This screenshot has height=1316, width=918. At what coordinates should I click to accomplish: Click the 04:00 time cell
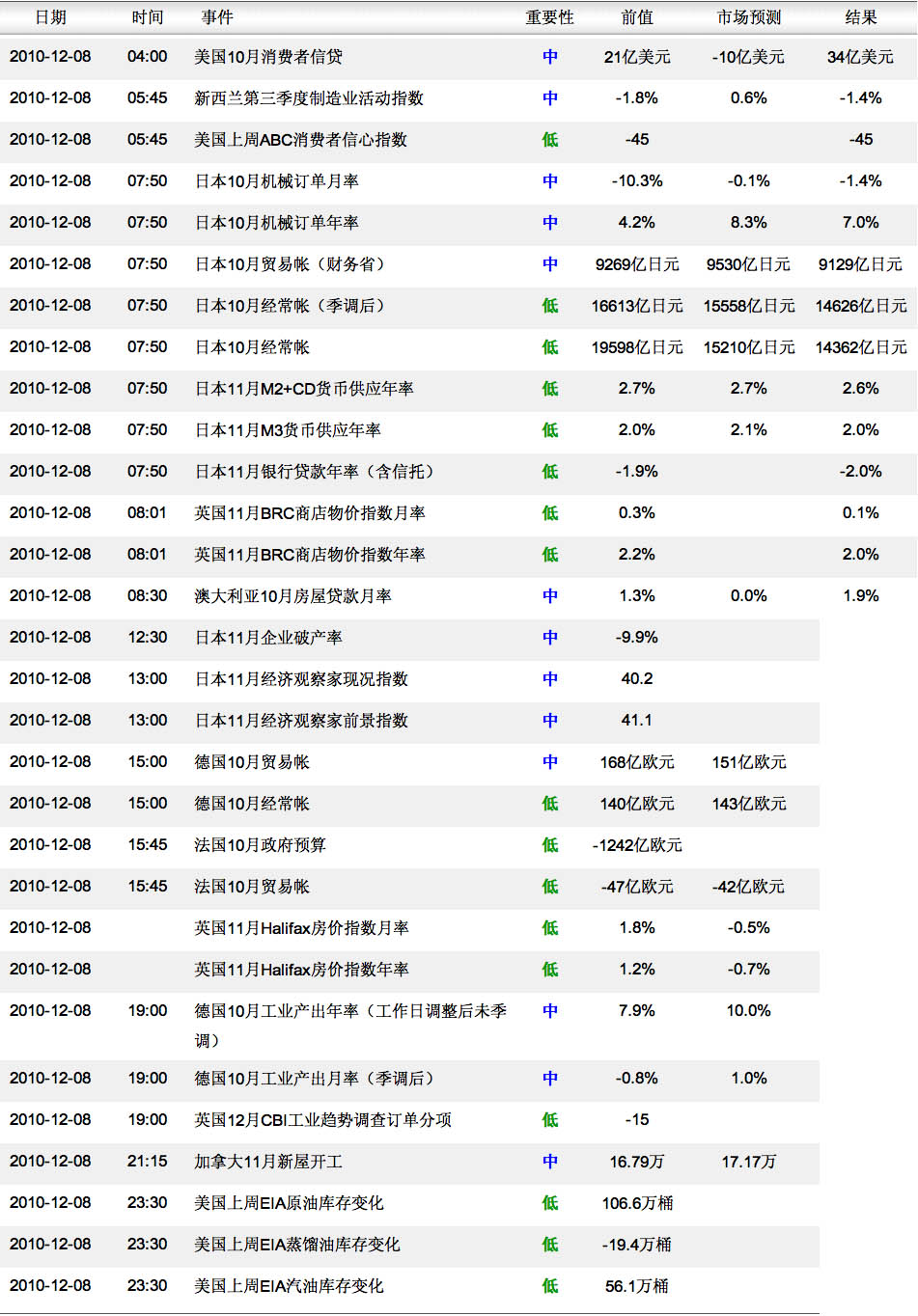click(148, 57)
